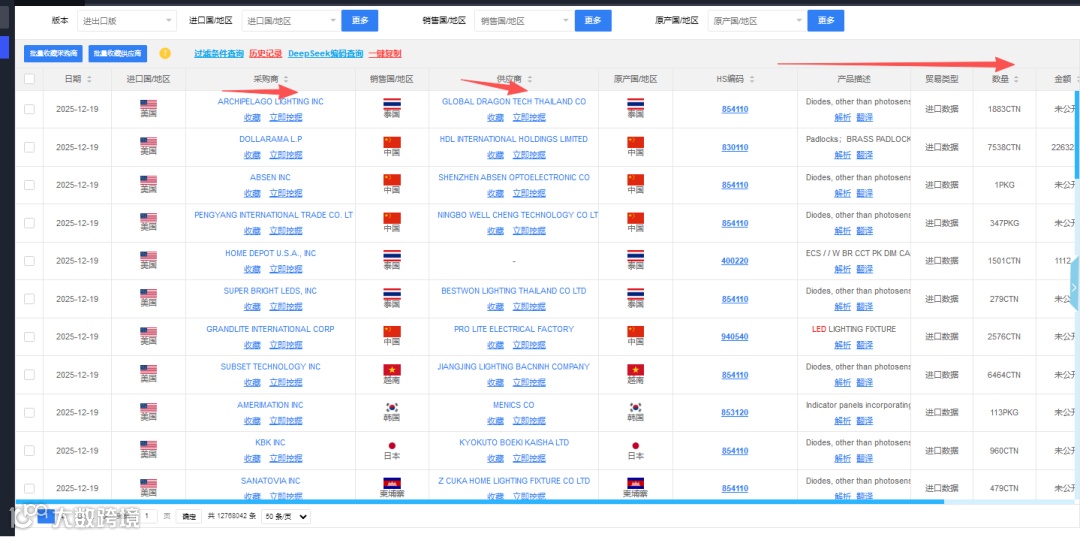
Task: Open supplier PRO LITE ELECTRICAL FACTORY
Action: click(x=514, y=329)
